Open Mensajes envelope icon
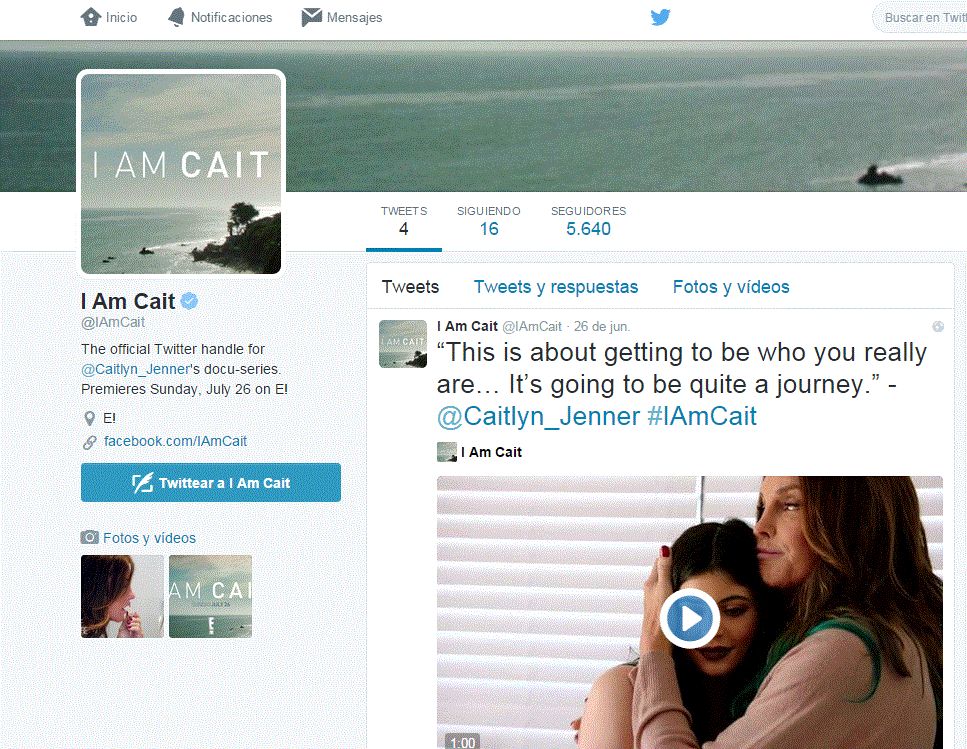The image size is (967, 749). (x=311, y=17)
